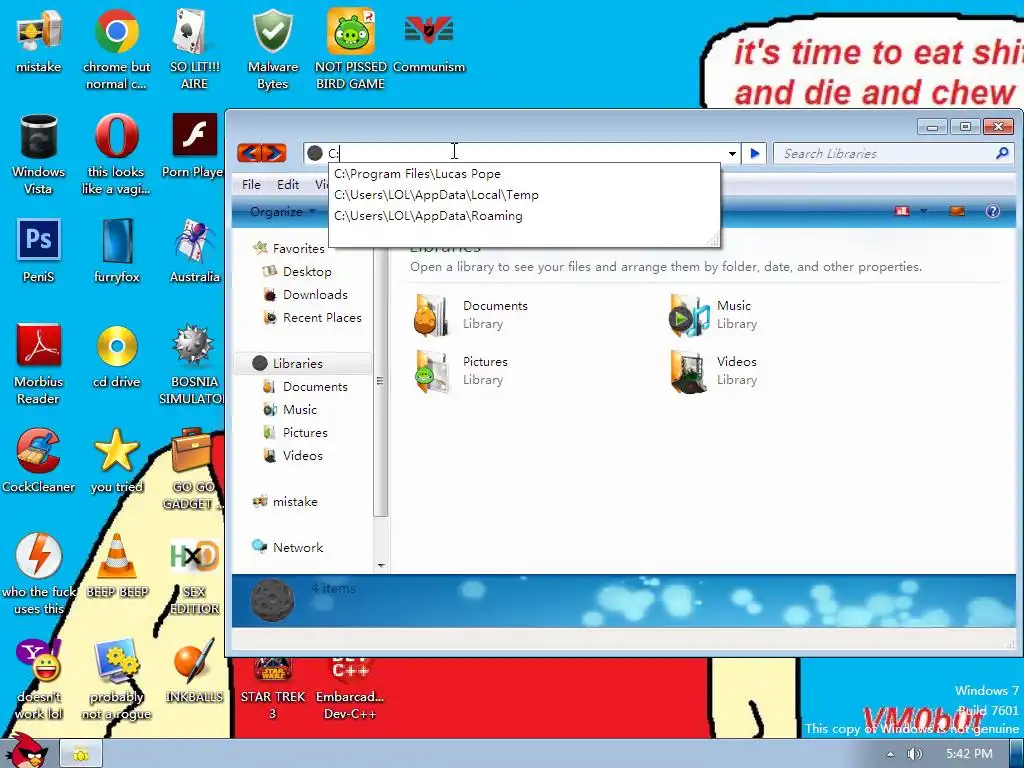
Task: Expand the address bar history dropdown arrow
Action: coord(732,154)
